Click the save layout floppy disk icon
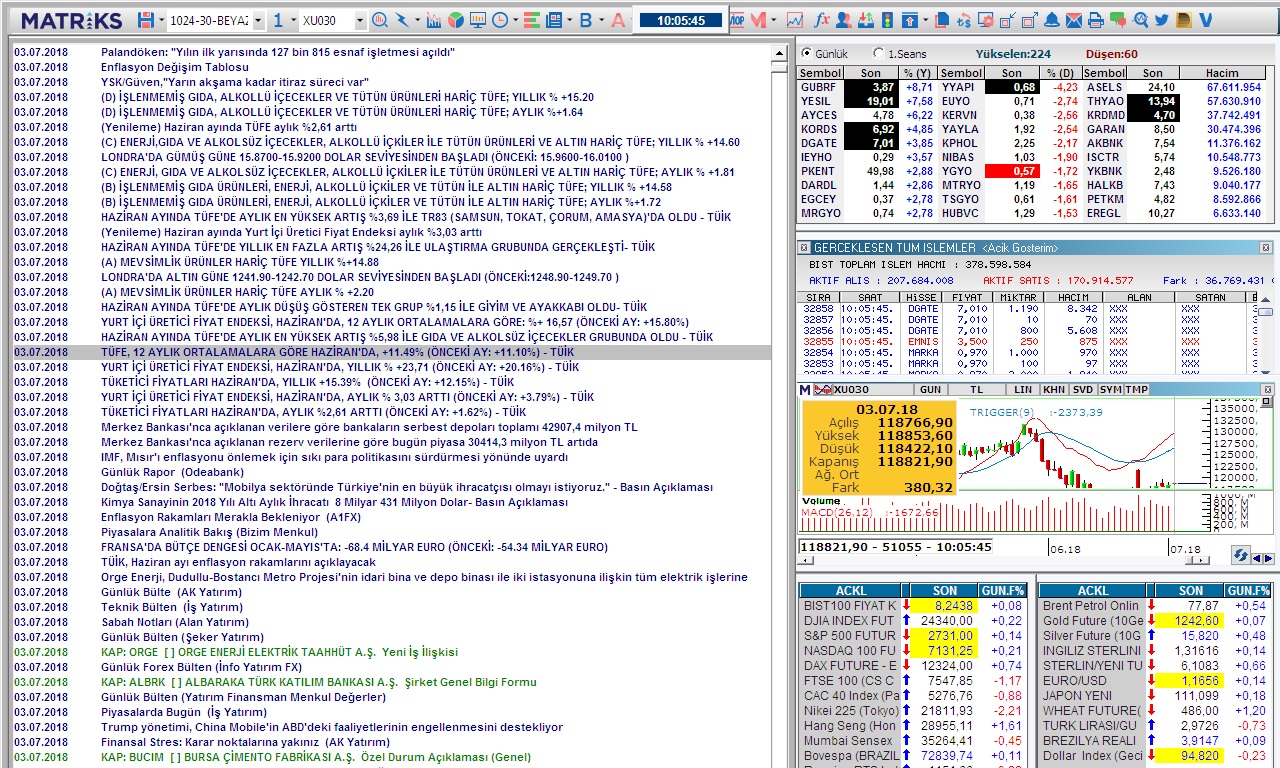This screenshot has height=768, width=1280. 146,20
